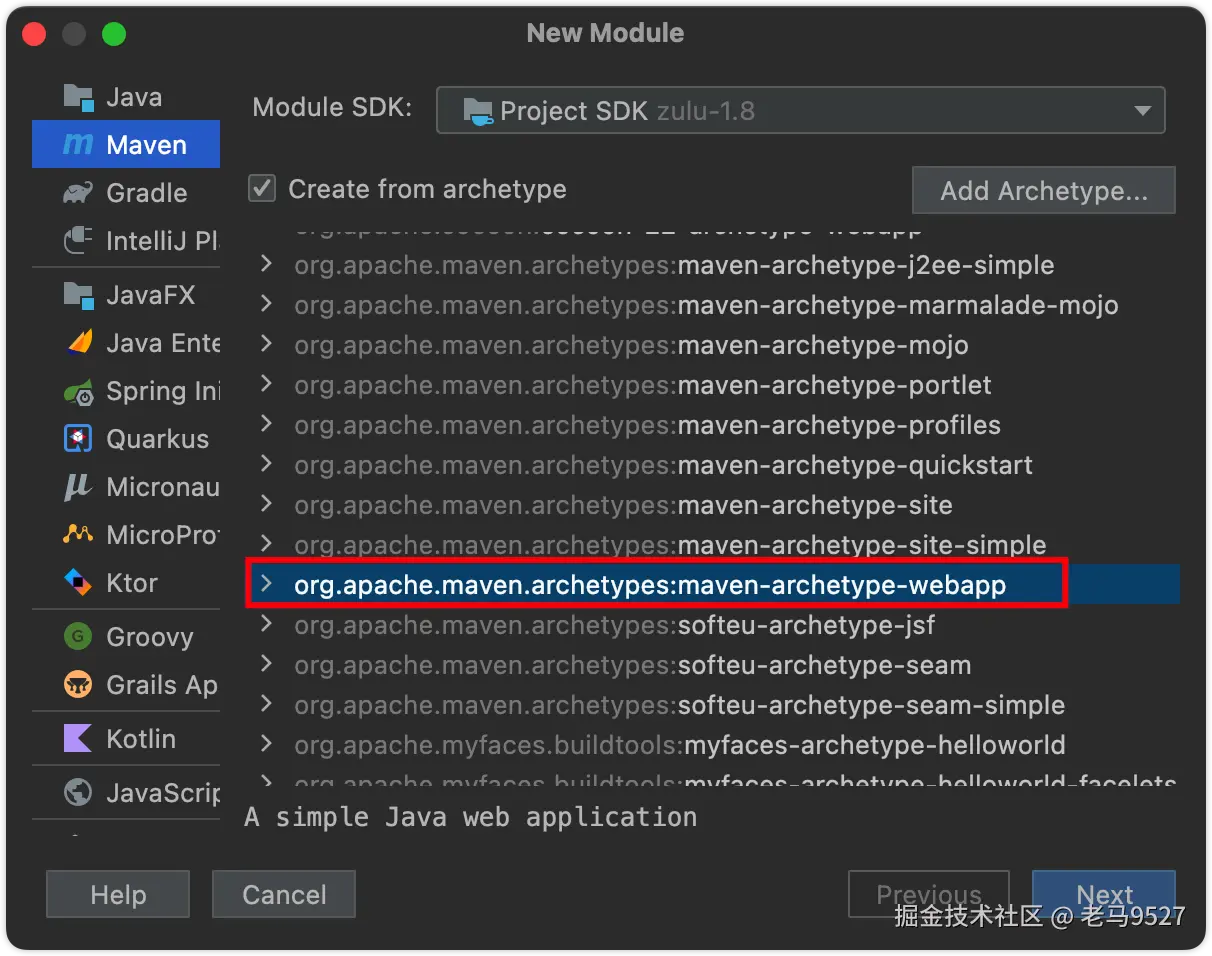Click the JavaScript globe icon

tap(78, 793)
